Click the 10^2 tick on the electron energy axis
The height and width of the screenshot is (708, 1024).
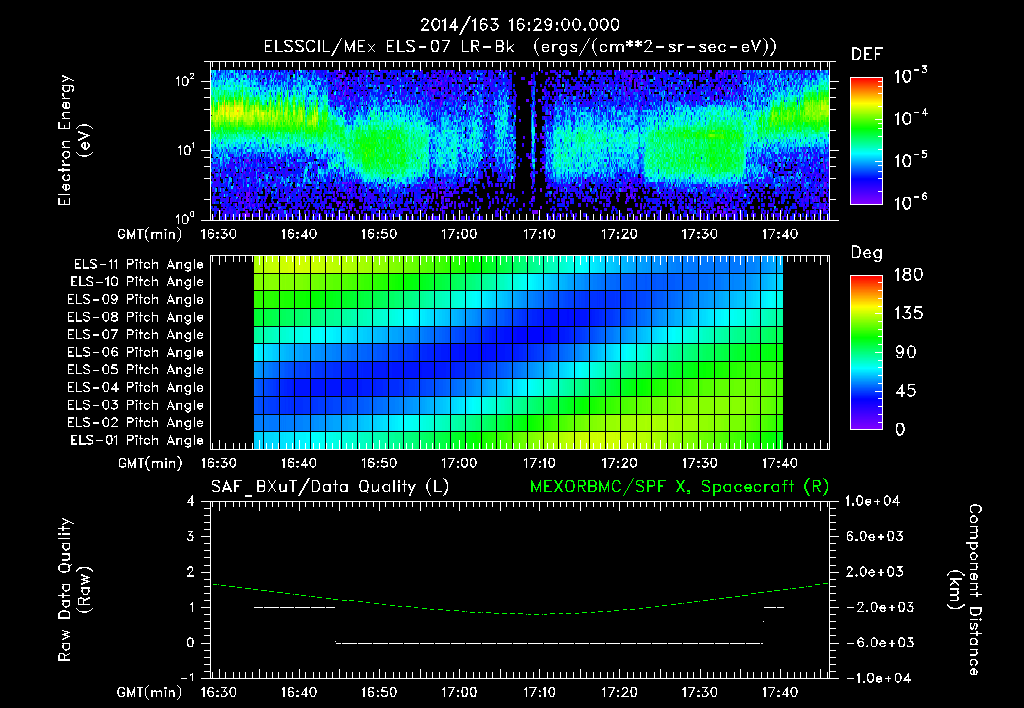(x=185, y=81)
